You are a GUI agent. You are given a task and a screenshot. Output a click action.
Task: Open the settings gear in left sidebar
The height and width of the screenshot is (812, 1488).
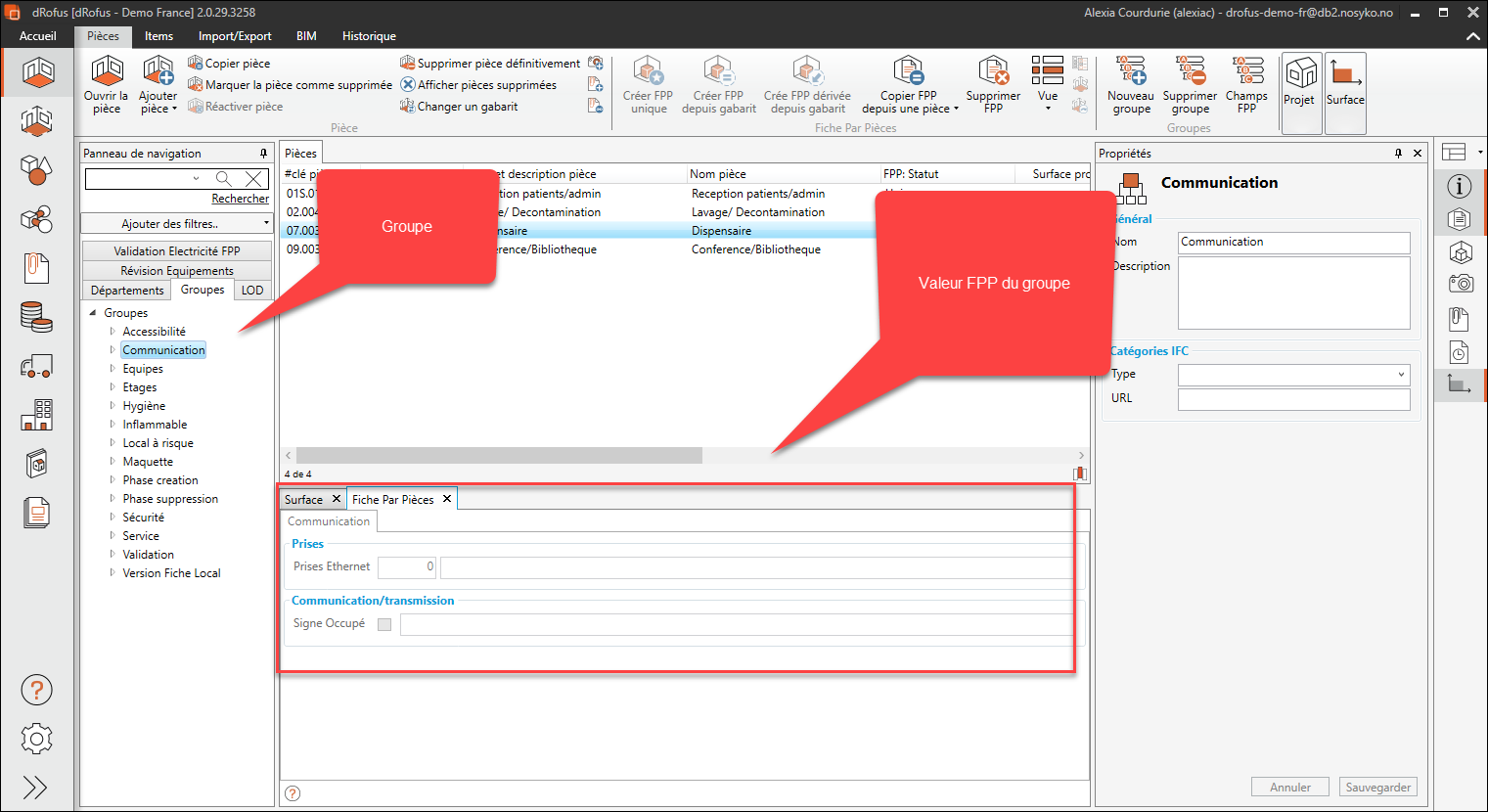(x=36, y=739)
